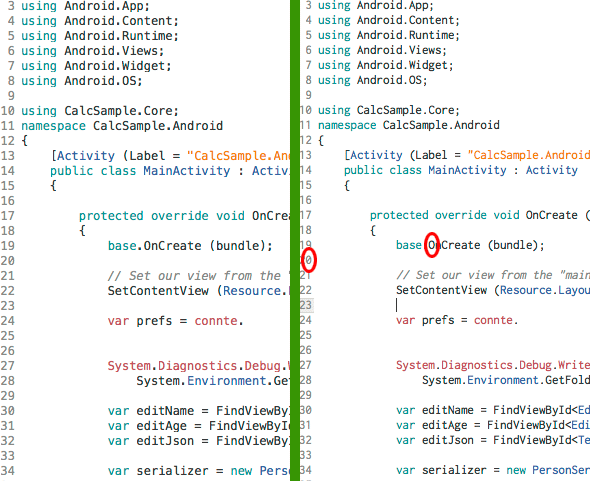Image resolution: width=590 pixels, height=481 pixels.
Task: Click highlighted line number 23 in right gutter
Action: coord(306,305)
